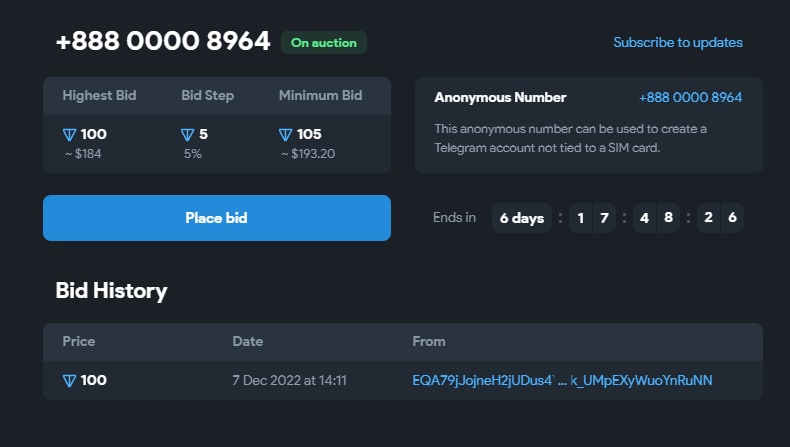
Task: Click the 6 days countdown box
Action: click(x=522, y=218)
